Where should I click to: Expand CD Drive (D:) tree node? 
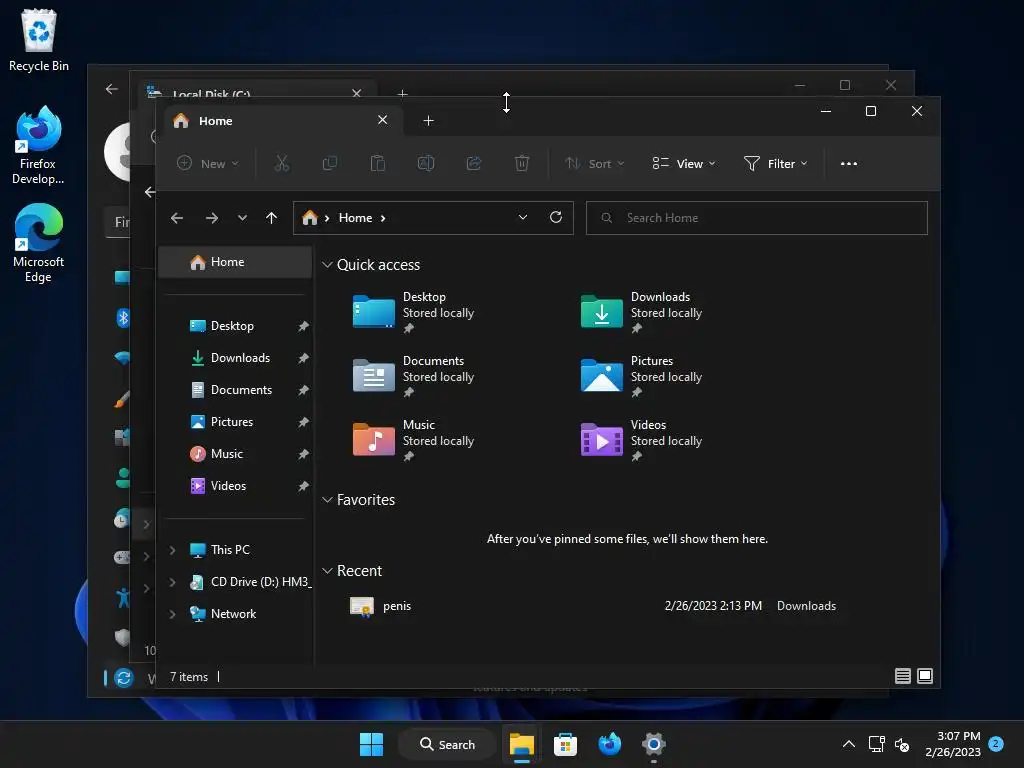(172, 583)
